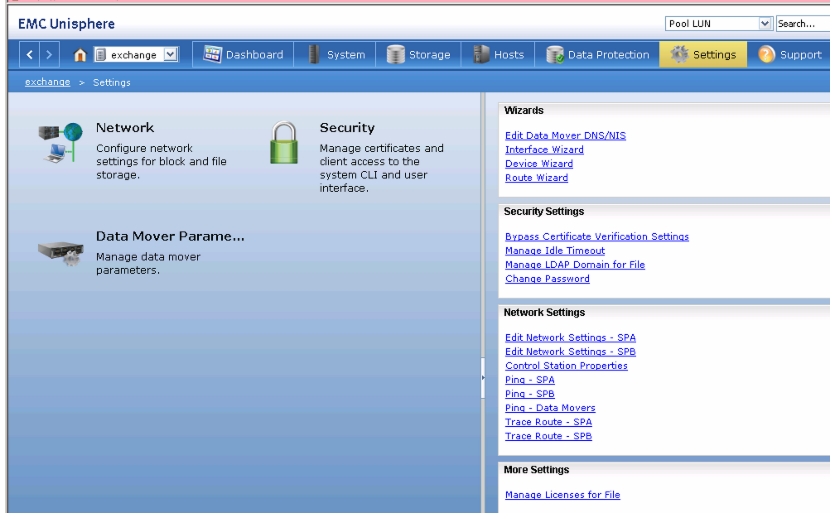Screen dimensions: 837x519
Task: Run Trace Route - SPA
Action: point(548,421)
